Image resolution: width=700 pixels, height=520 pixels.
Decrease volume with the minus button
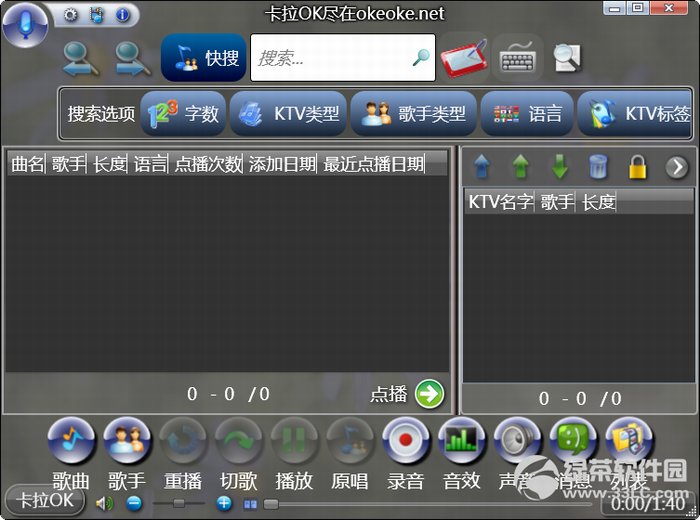tap(134, 503)
